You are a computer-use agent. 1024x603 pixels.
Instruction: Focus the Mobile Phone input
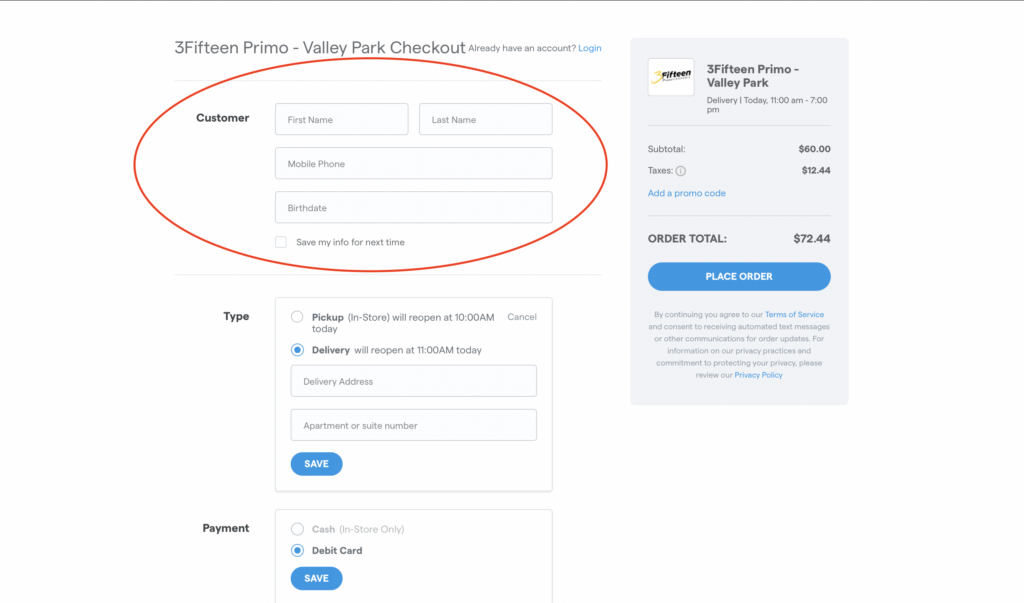pos(413,163)
